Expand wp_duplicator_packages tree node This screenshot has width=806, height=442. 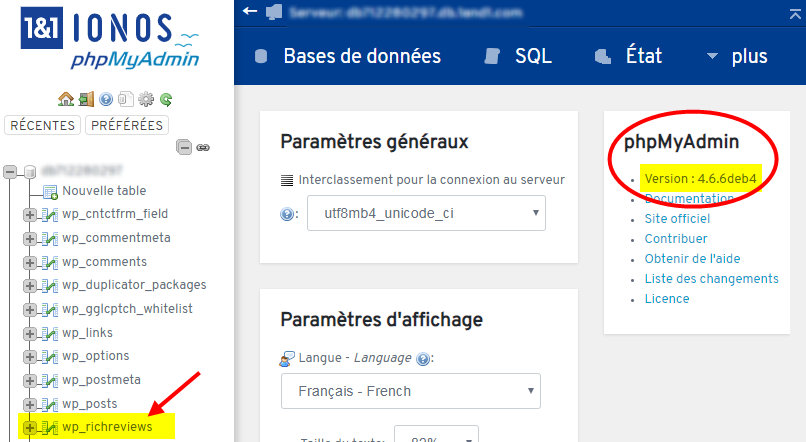(30, 286)
